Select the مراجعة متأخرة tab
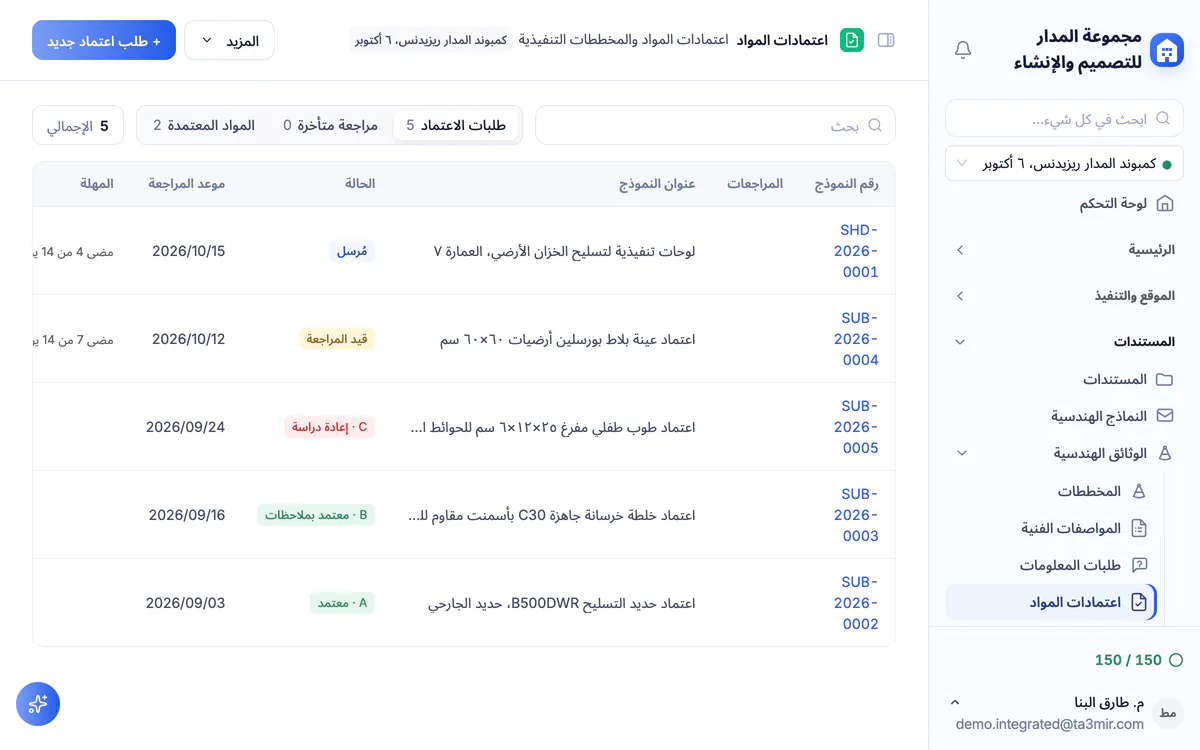Viewport: 1200px width, 750px height. (x=331, y=125)
